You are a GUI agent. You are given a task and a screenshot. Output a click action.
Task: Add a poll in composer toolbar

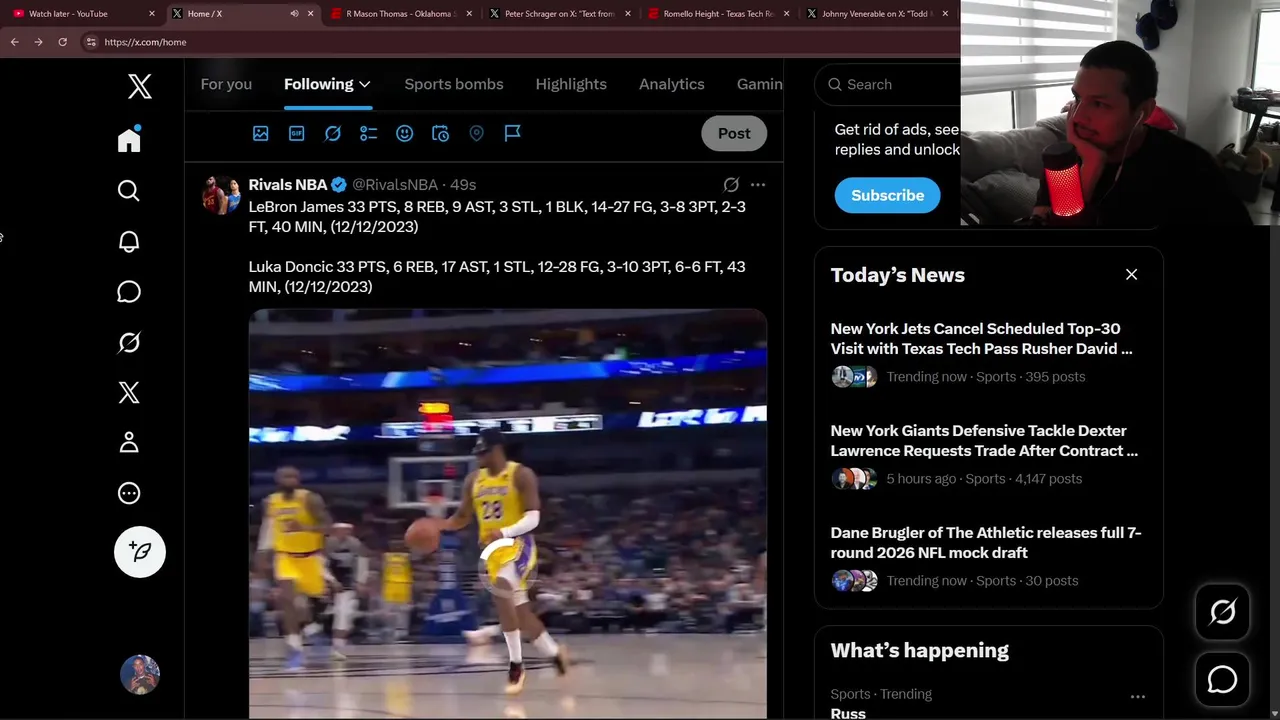[x=369, y=133]
